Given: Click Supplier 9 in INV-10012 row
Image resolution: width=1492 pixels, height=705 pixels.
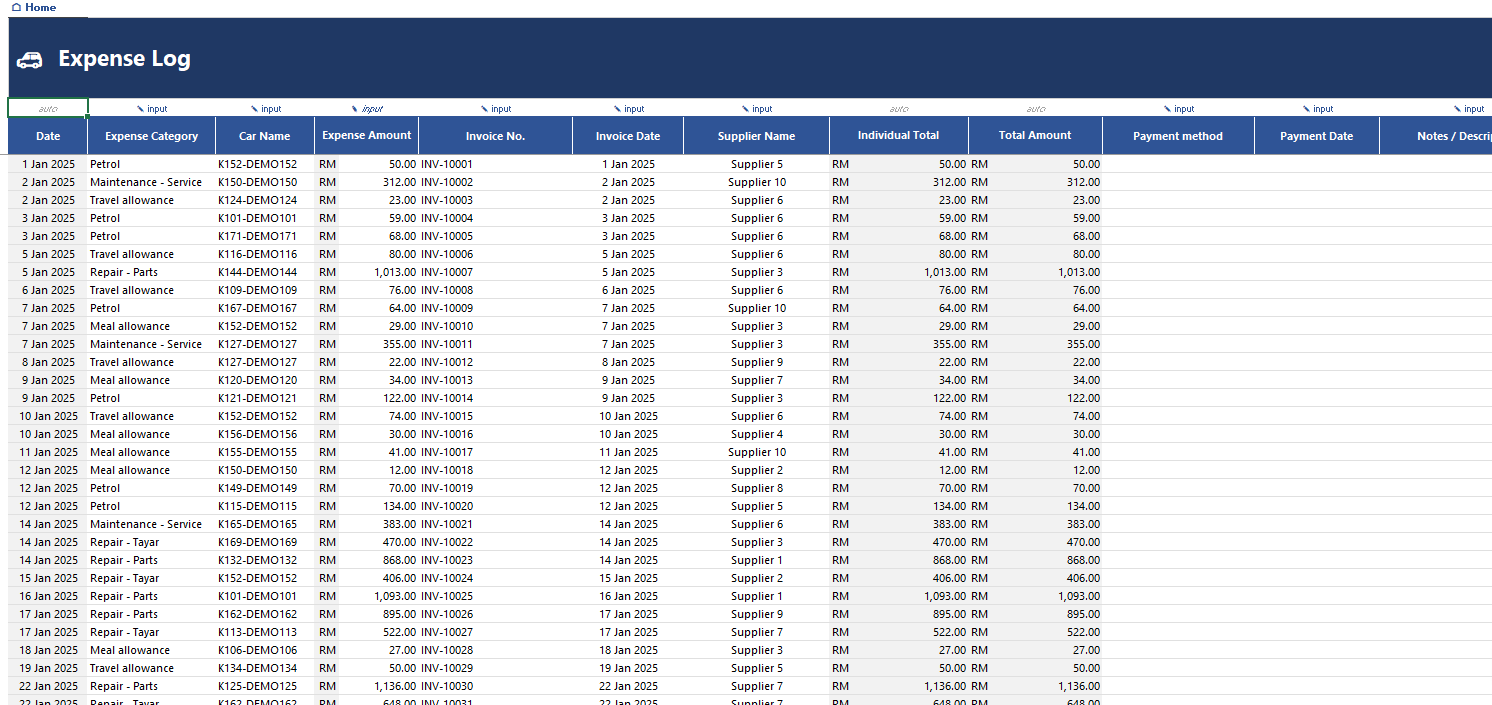Looking at the screenshot, I should [x=757, y=362].
